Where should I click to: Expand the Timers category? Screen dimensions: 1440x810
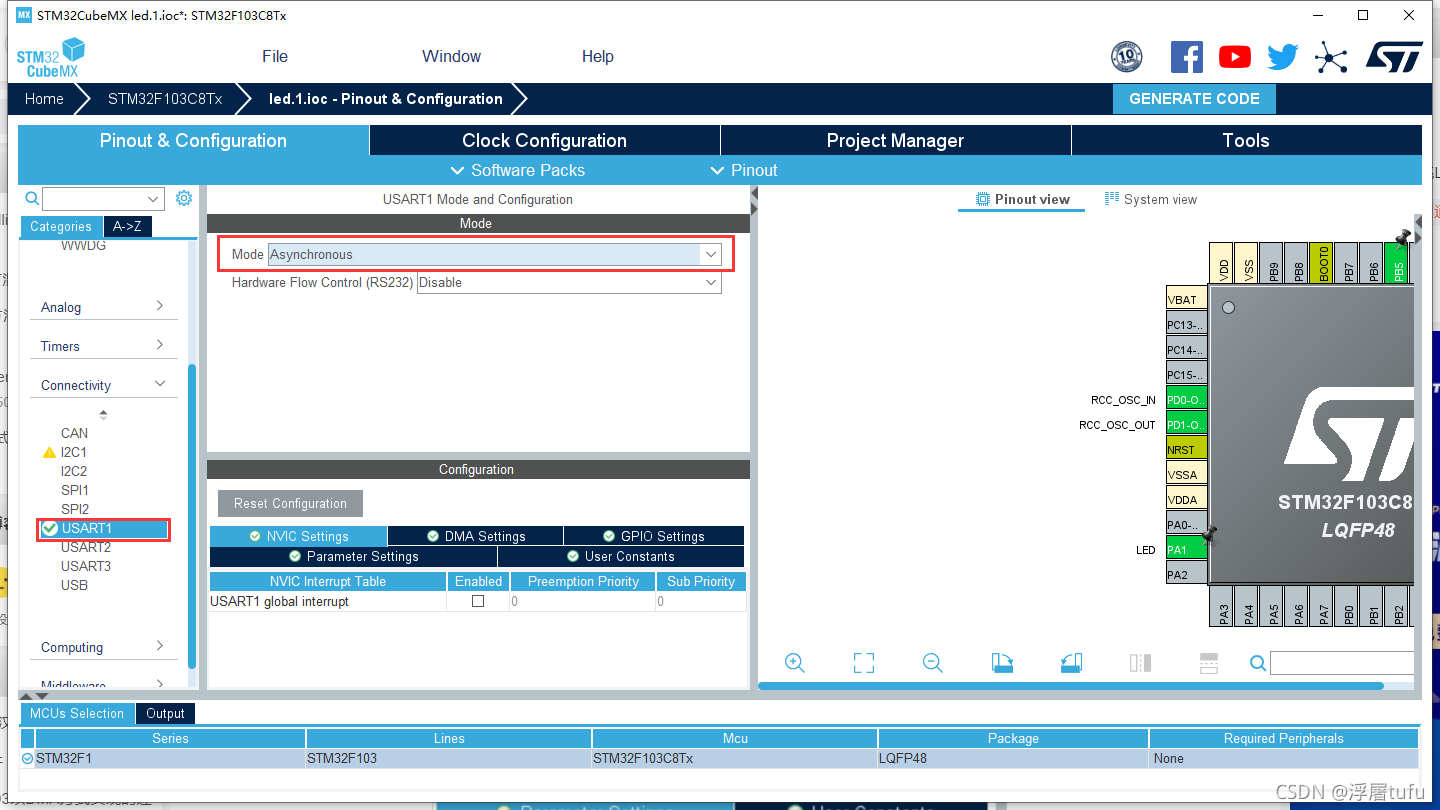(x=103, y=346)
